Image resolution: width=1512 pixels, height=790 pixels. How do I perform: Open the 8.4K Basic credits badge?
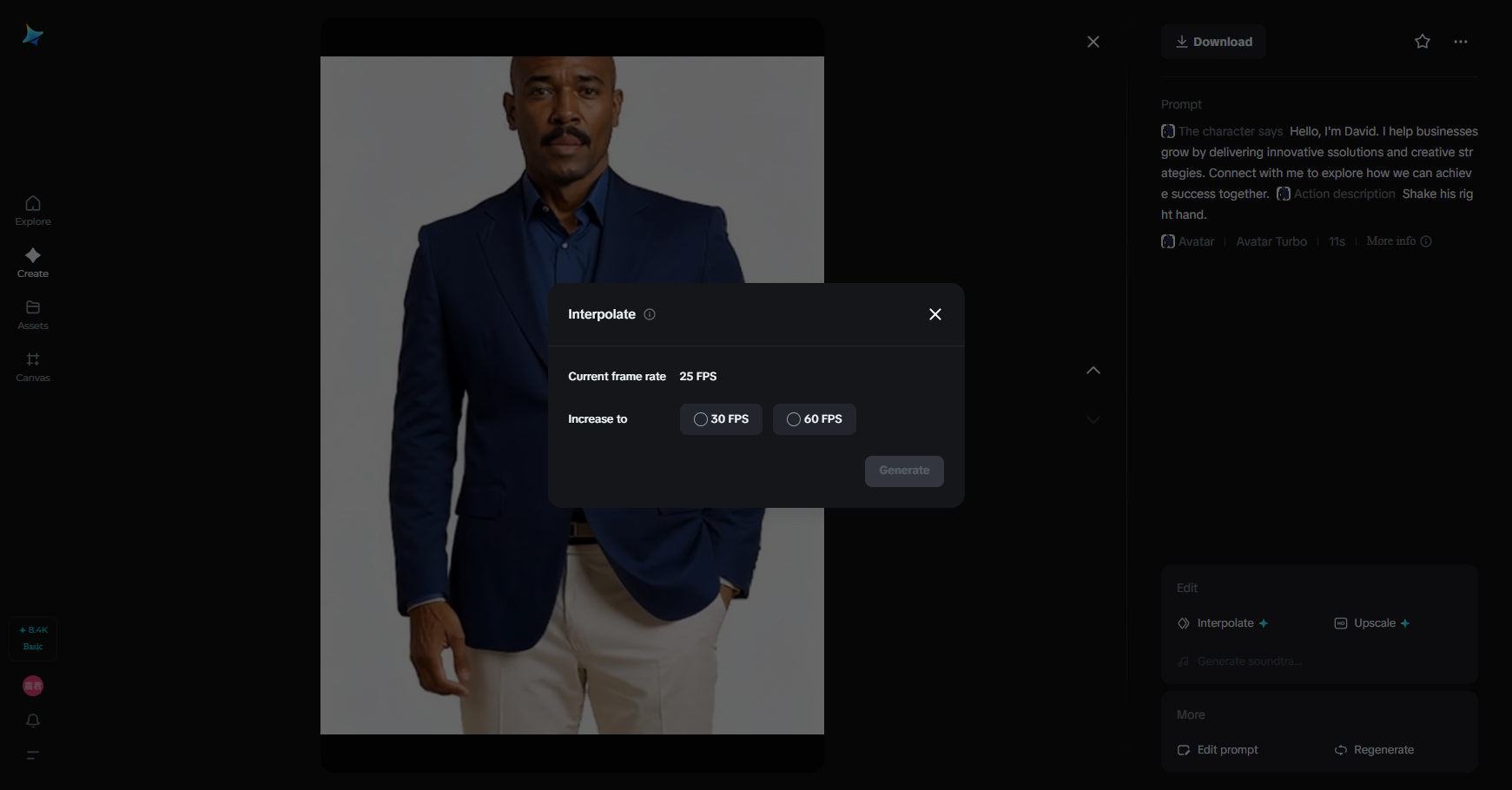[33, 638]
